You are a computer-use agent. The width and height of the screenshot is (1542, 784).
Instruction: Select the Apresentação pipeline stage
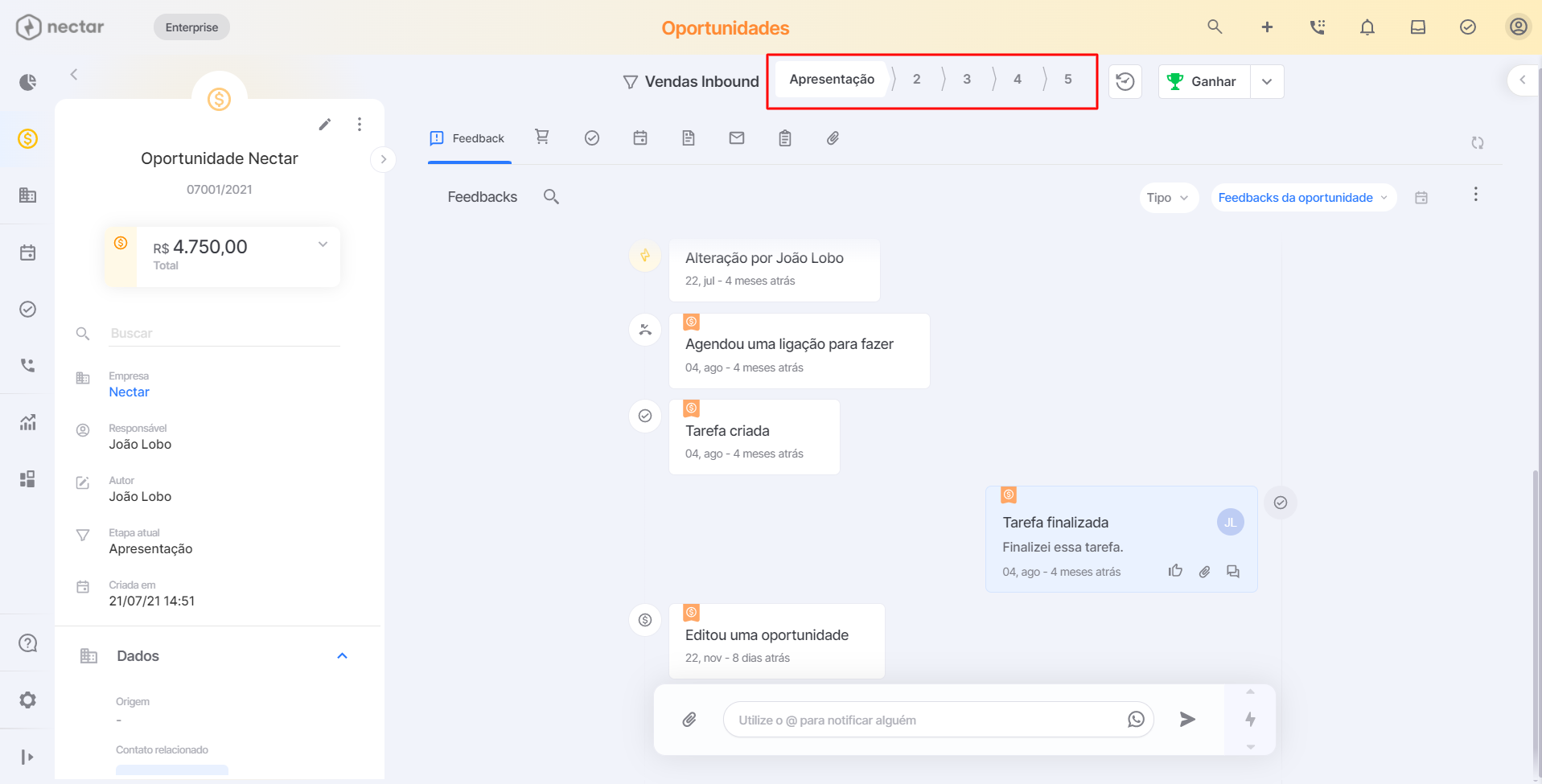[832, 80]
